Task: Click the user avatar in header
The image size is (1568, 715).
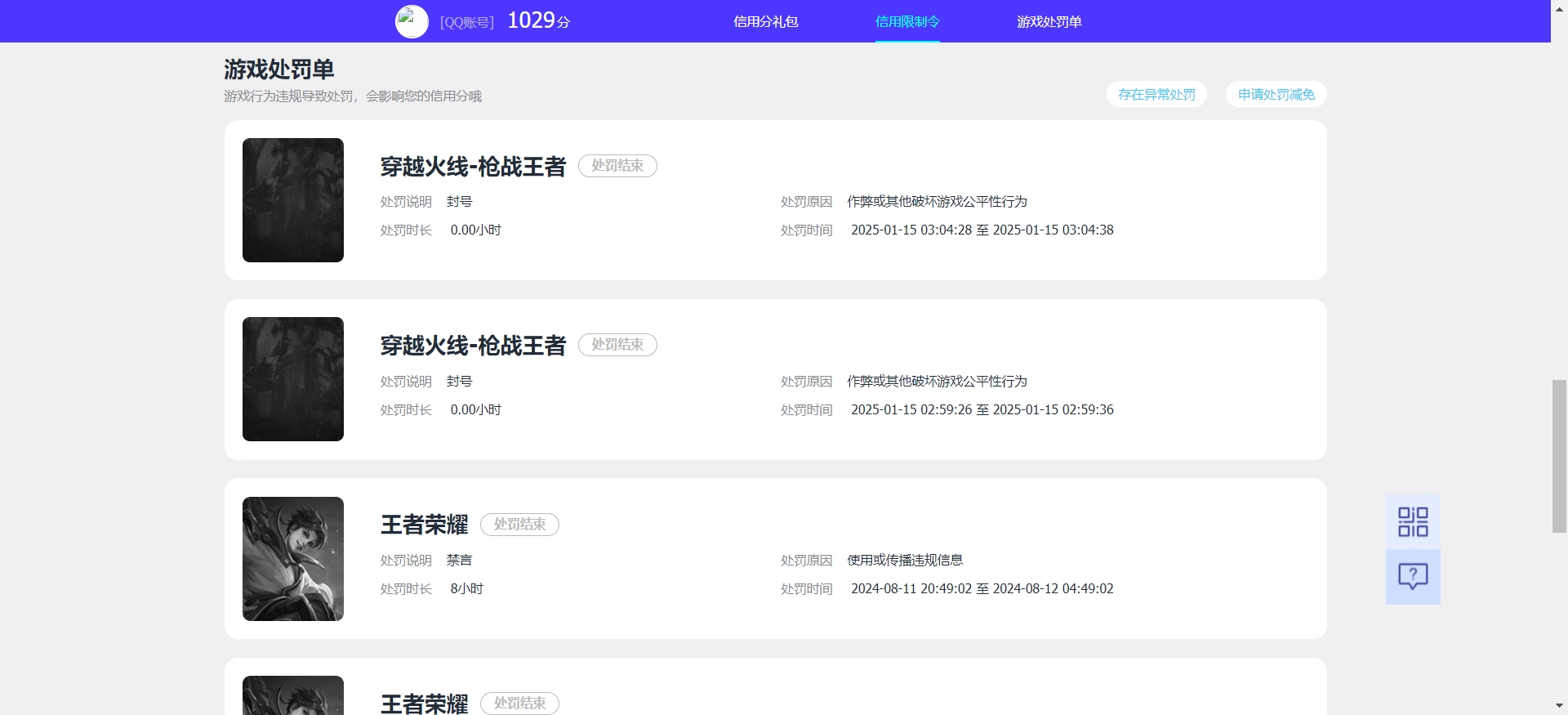Action: click(412, 21)
